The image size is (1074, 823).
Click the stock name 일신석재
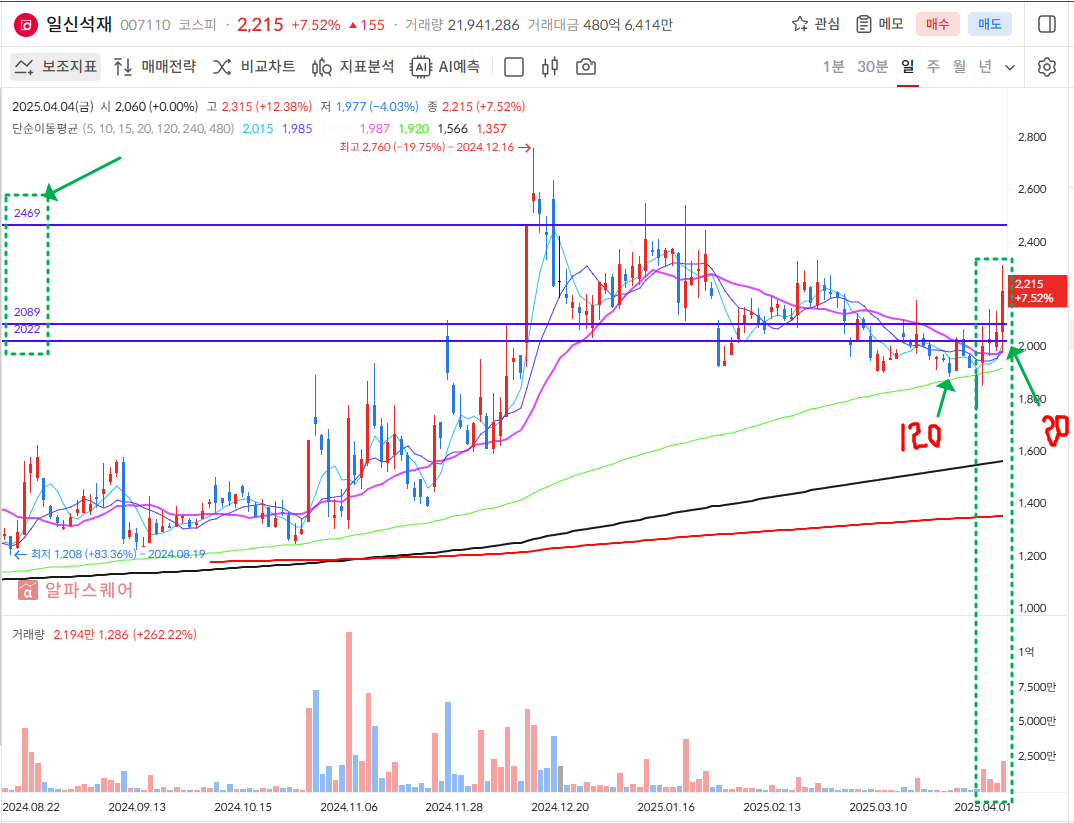click(x=79, y=25)
